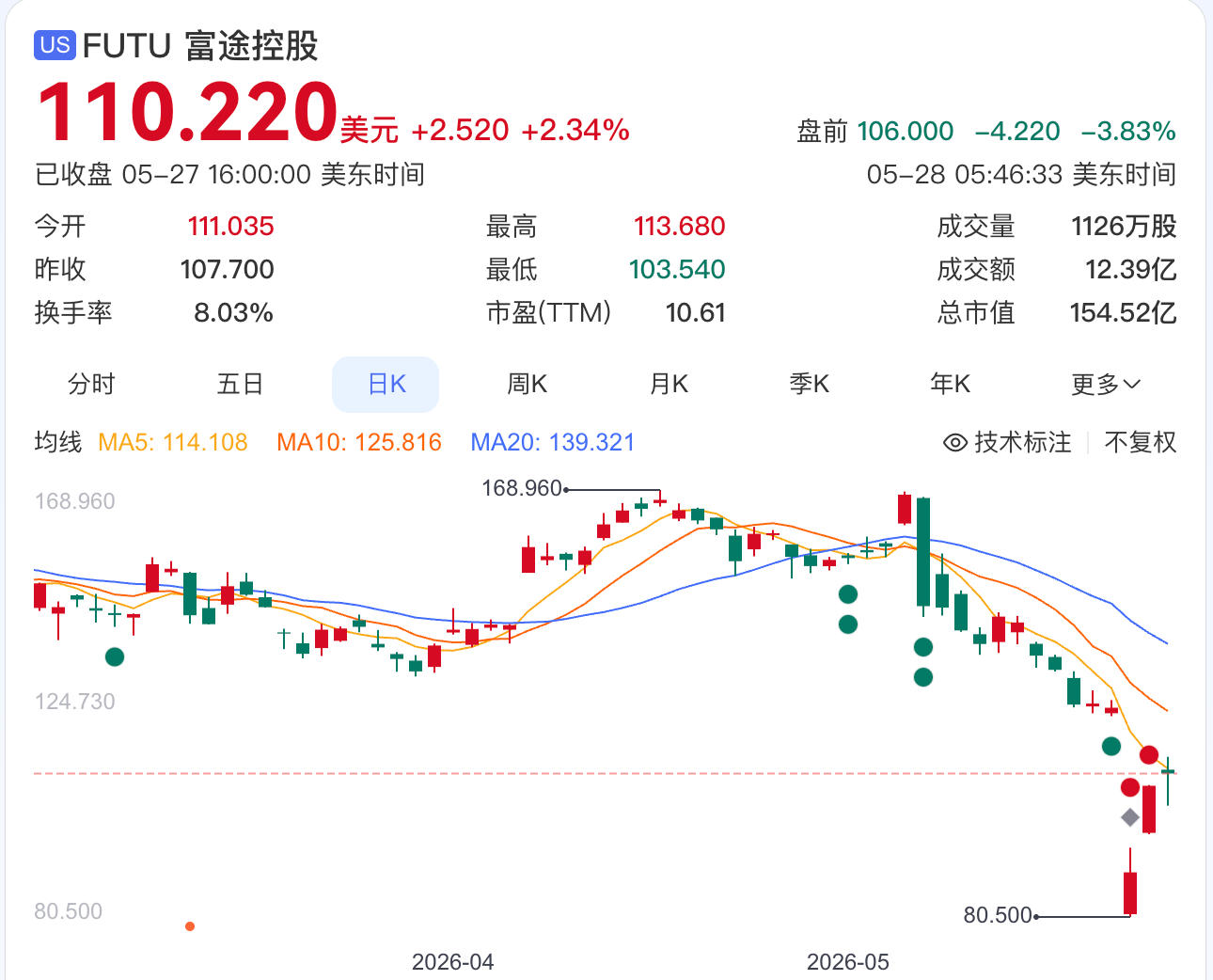Click the small orange dot near the chart bottom

pos(190,926)
